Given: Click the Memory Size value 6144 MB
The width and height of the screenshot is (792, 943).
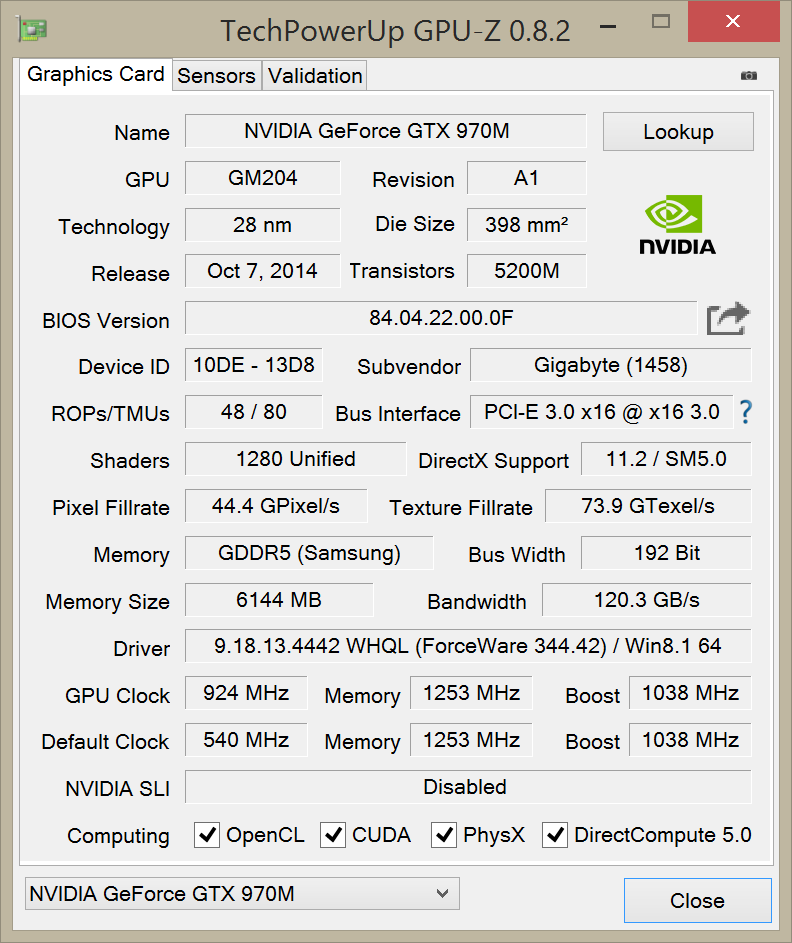Looking at the screenshot, I should (279, 600).
